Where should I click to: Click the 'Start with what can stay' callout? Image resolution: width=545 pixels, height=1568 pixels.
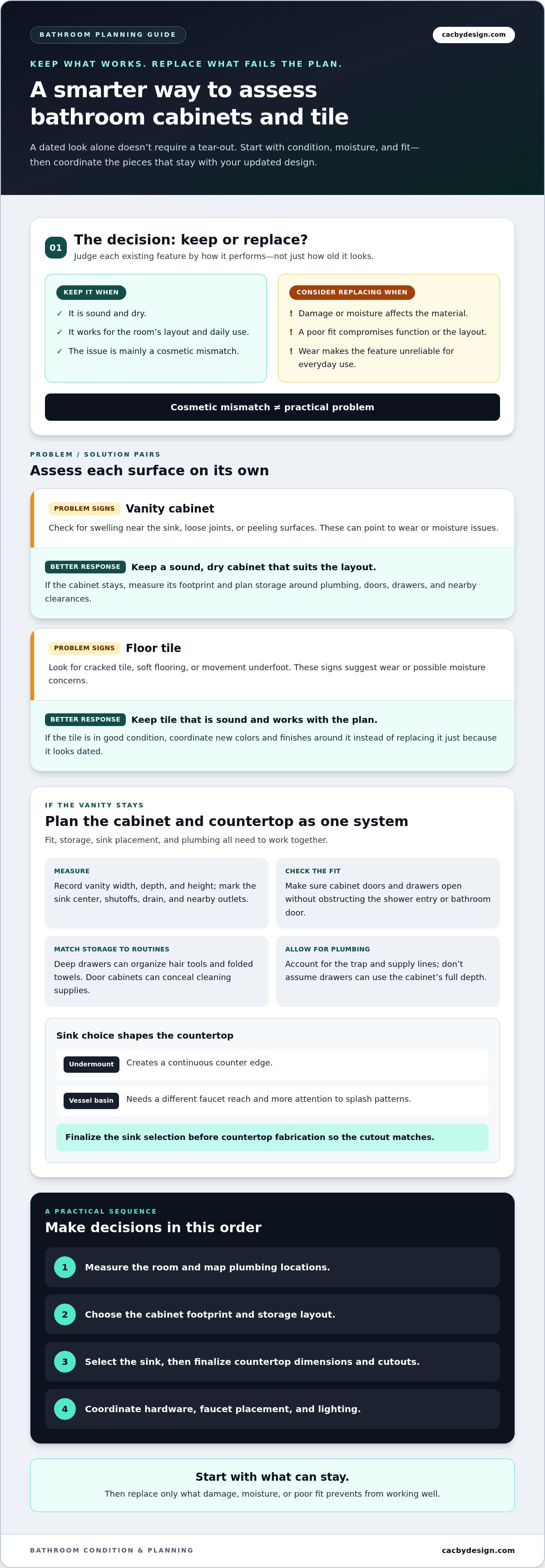(x=272, y=1485)
